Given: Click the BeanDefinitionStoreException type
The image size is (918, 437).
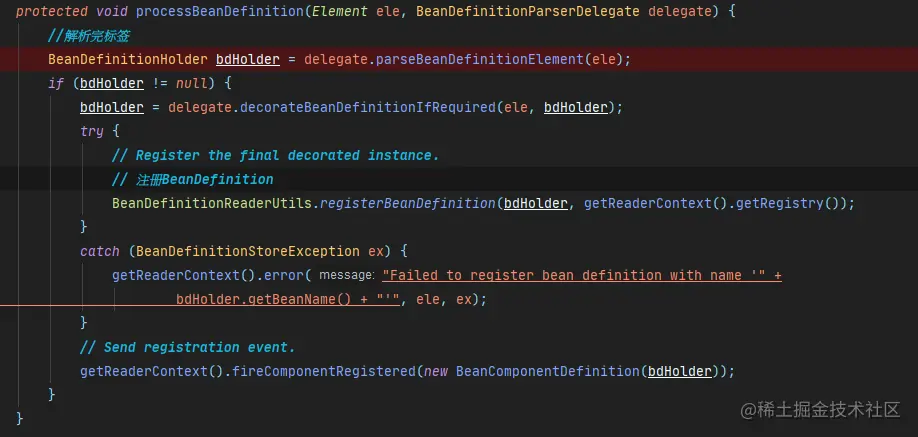Looking at the screenshot, I should pyautogui.click(x=248, y=251).
